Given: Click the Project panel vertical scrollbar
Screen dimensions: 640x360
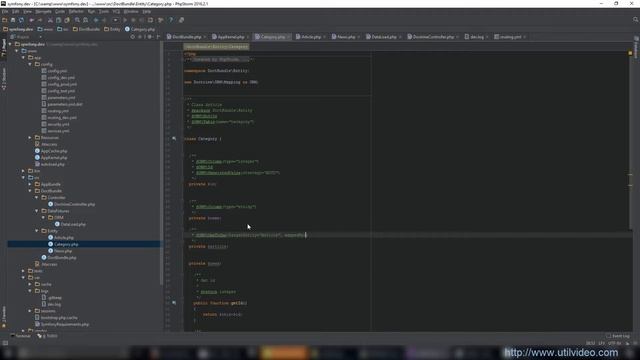Looking at the screenshot, I should point(162,163).
